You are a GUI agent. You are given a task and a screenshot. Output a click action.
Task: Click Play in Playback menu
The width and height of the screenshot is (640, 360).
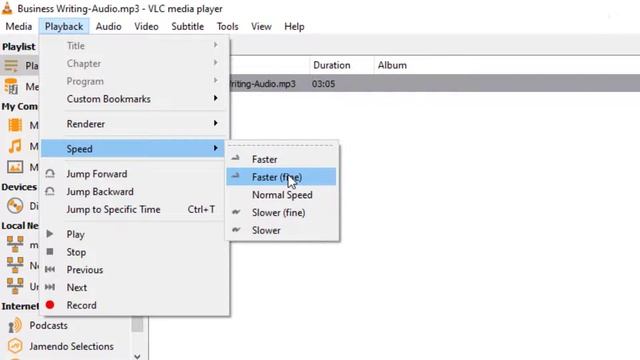(134, 234)
